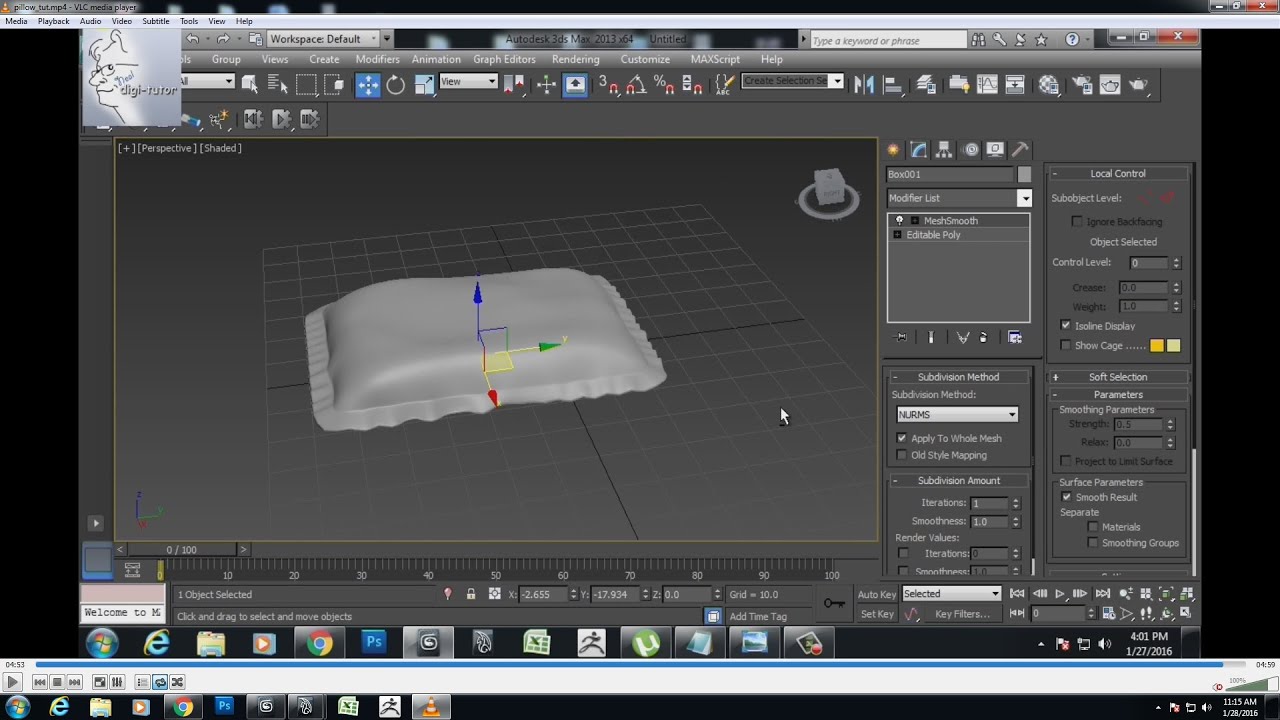Select the Select and Uniform Scale tool

tap(424, 86)
